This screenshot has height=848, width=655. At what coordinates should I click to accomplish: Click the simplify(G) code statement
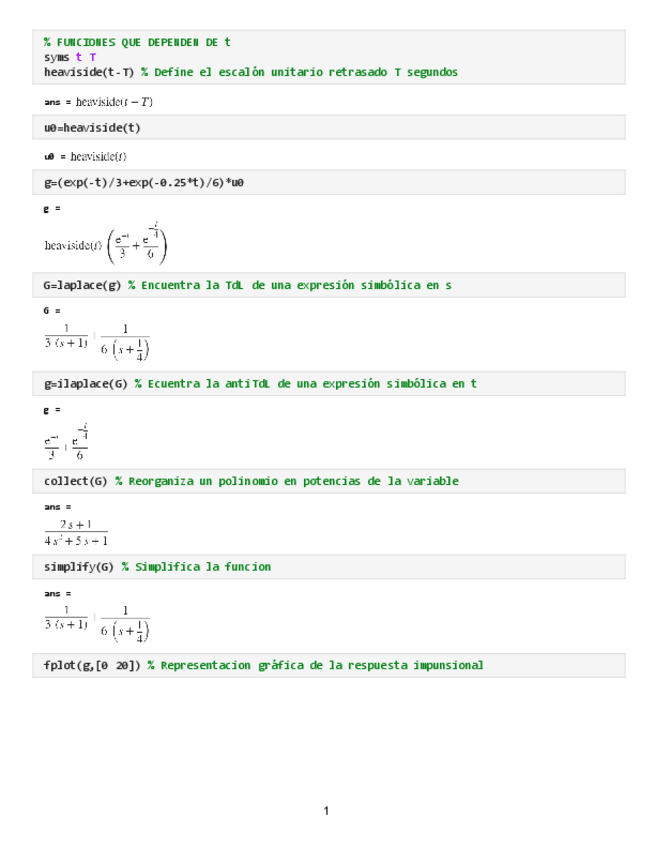pos(78,567)
